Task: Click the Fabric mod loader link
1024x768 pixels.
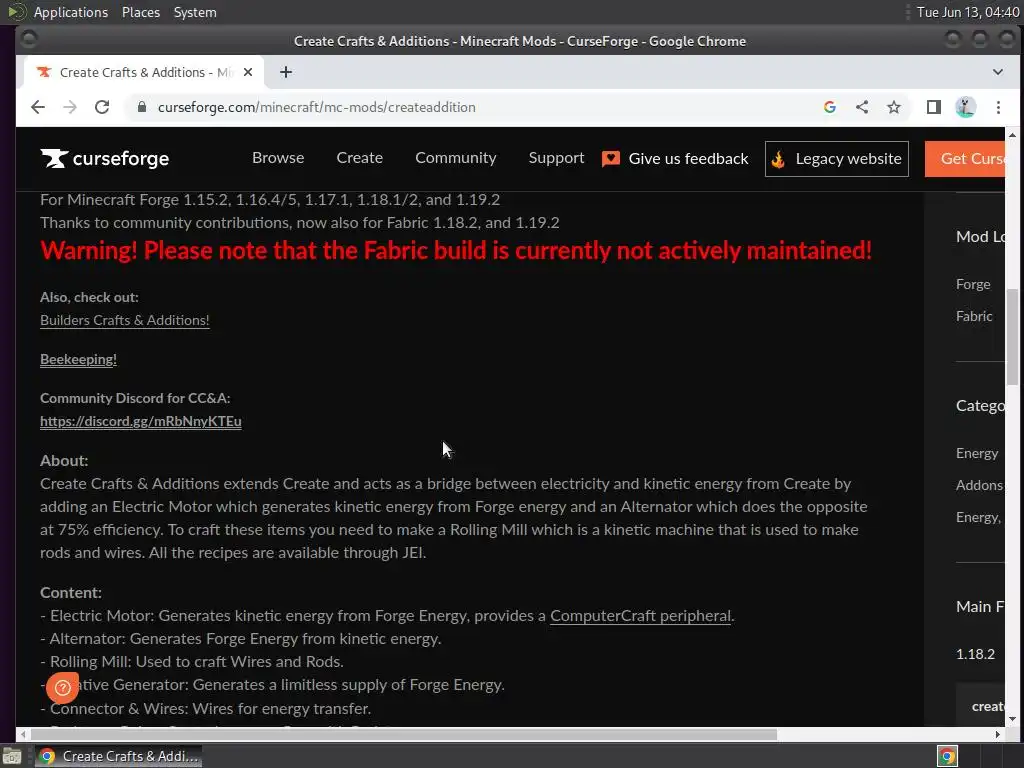Action: point(974,317)
